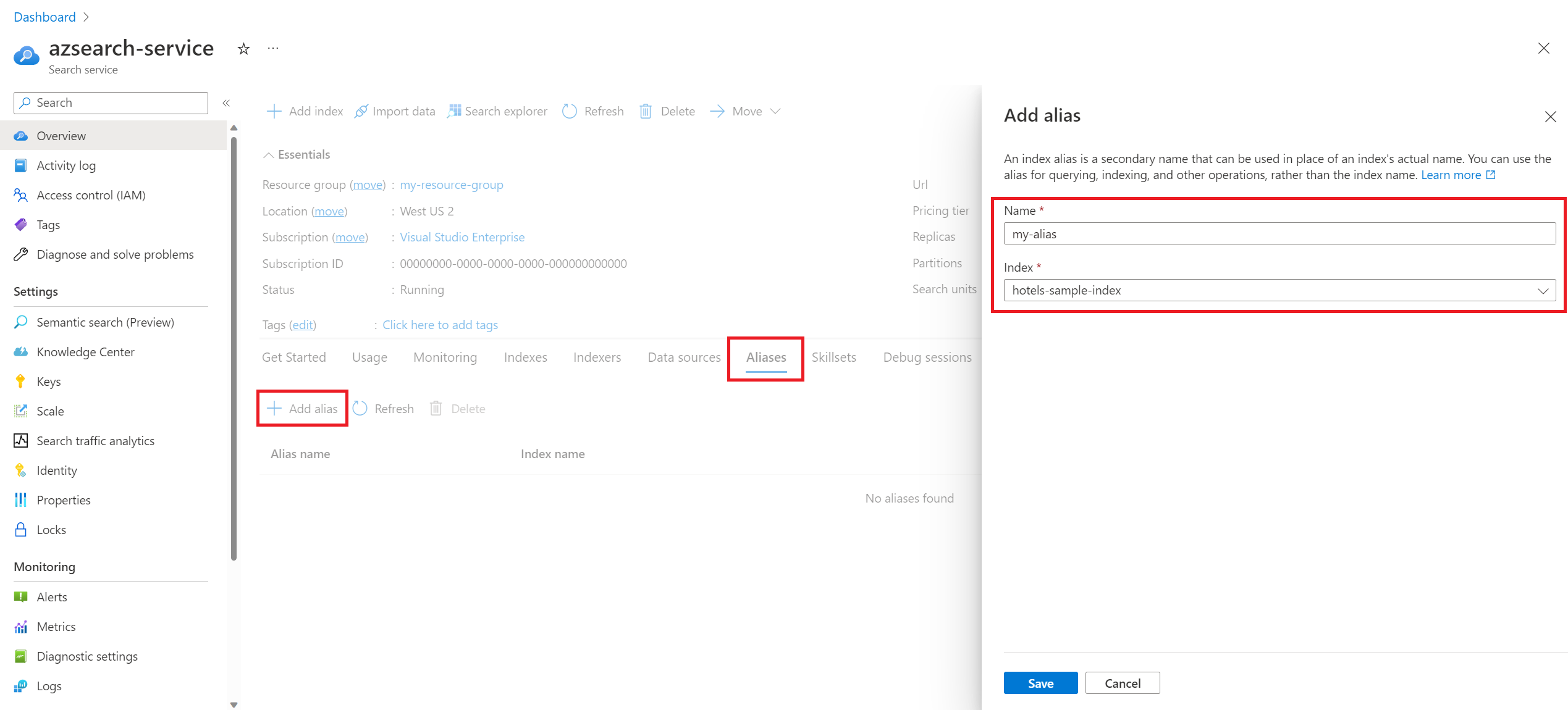Close the Add alias panel

tap(1550, 117)
